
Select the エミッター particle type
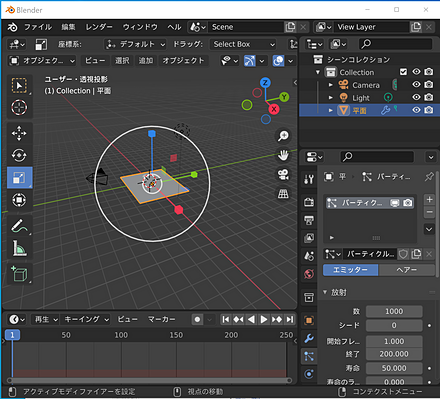(x=350, y=270)
